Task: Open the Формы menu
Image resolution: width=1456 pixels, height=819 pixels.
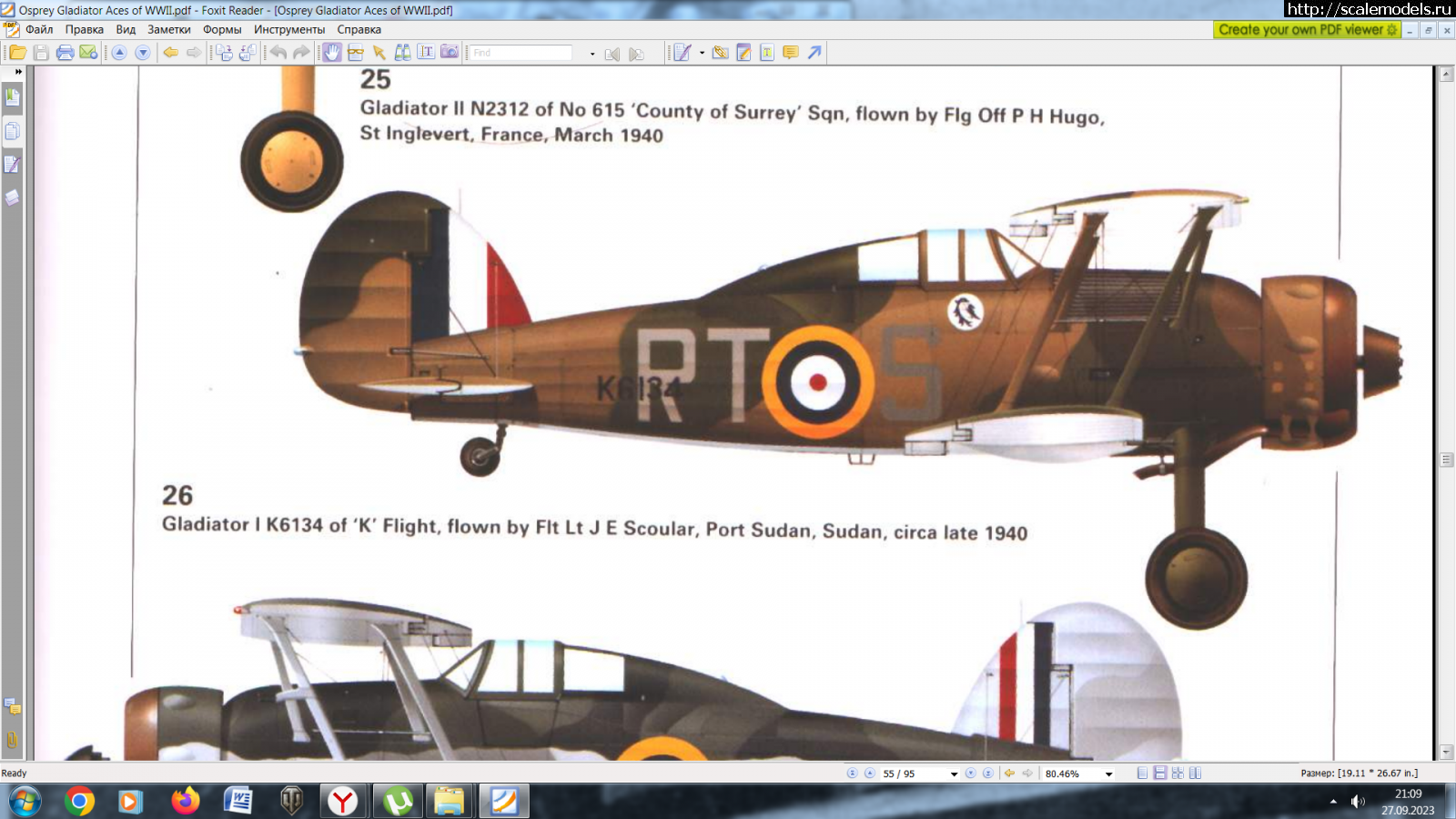Action: coord(222,29)
